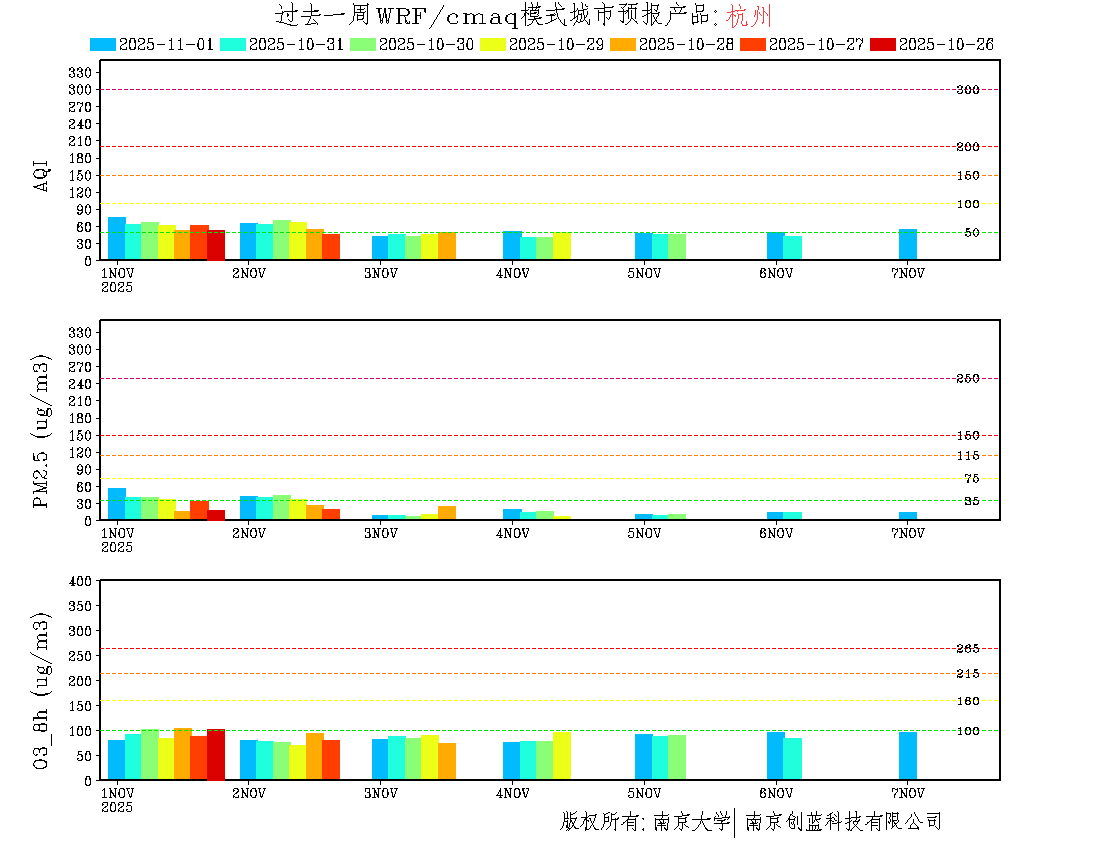
Task: Select the orange 2025-10-28 legend swatch
Action: 623,44
